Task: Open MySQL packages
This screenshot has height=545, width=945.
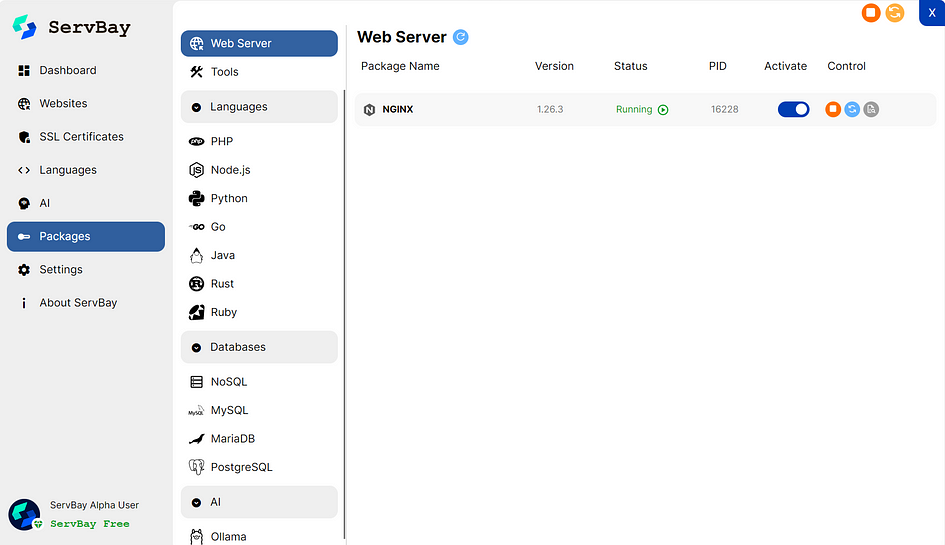Action: (x=259, y=410)
